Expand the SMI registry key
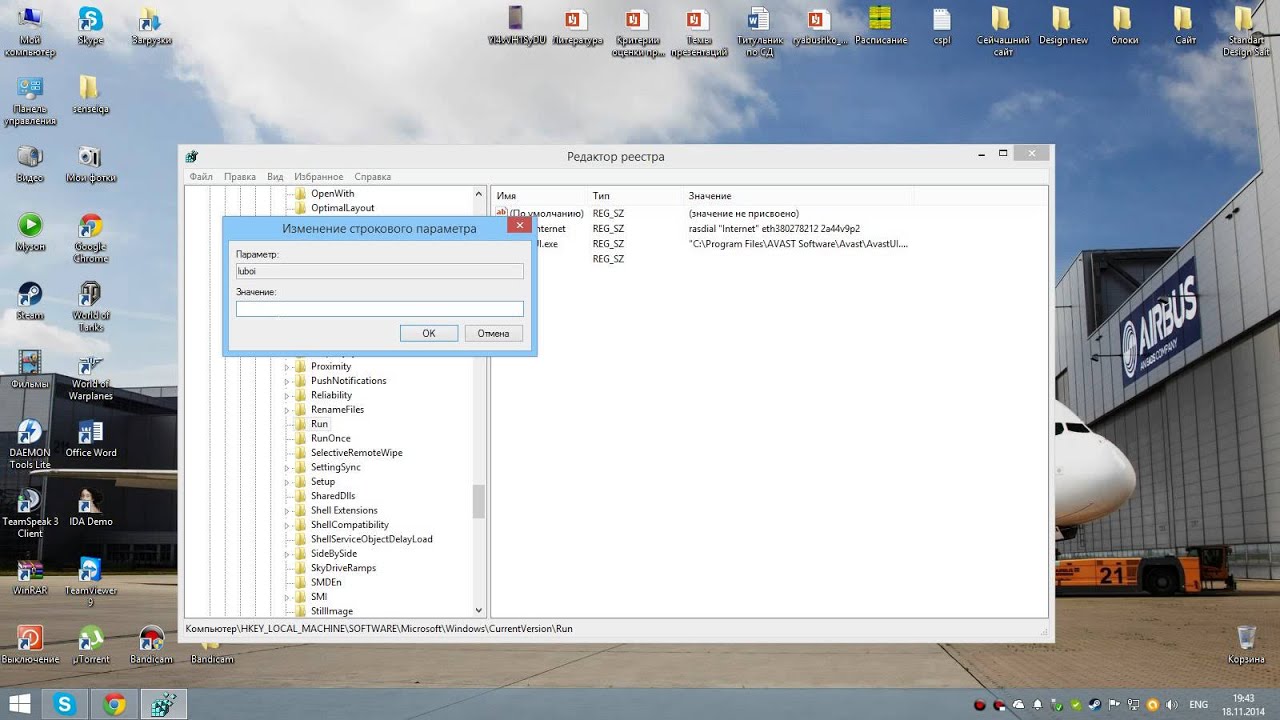 (287, 597)
